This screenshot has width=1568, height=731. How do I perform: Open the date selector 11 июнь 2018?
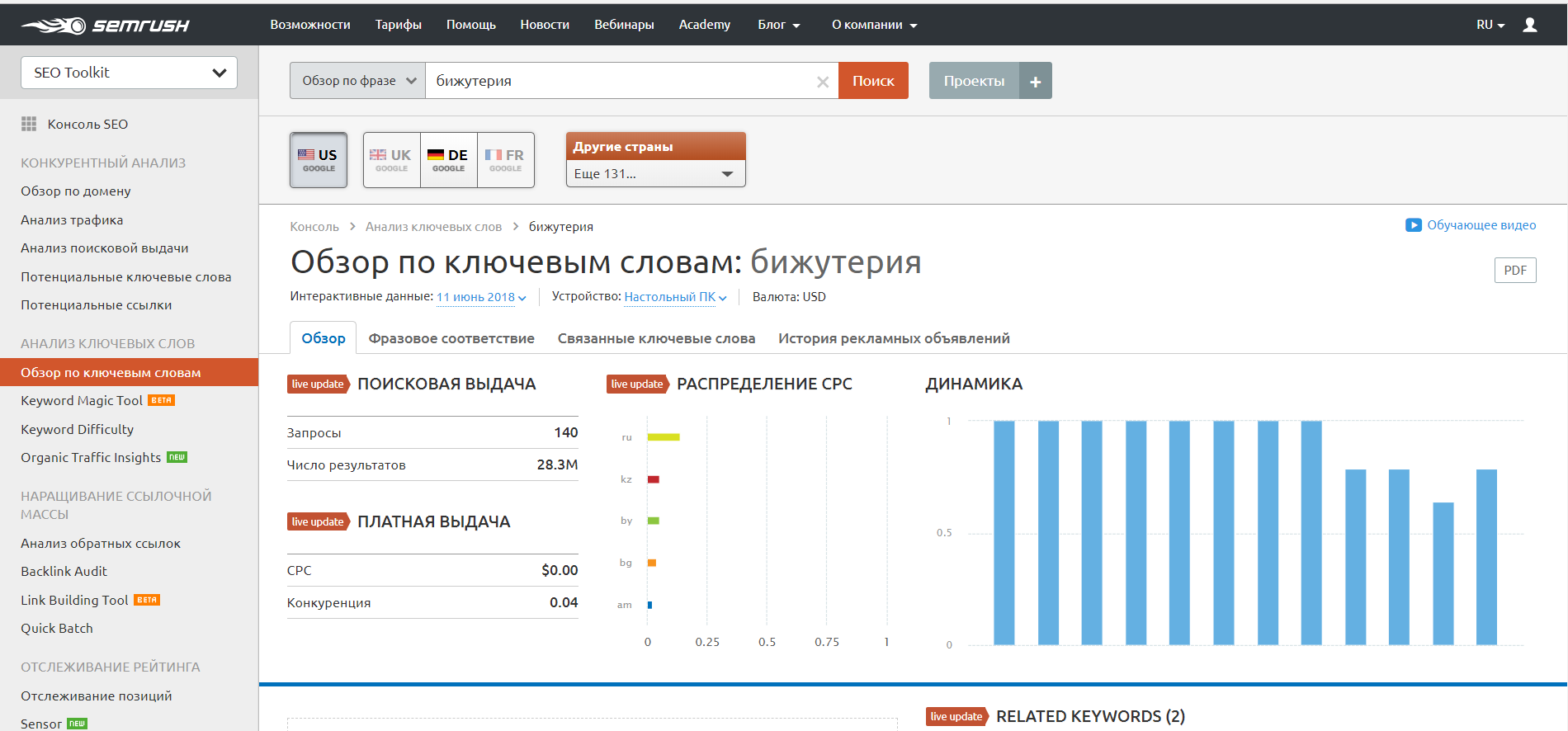click(480, 297)
